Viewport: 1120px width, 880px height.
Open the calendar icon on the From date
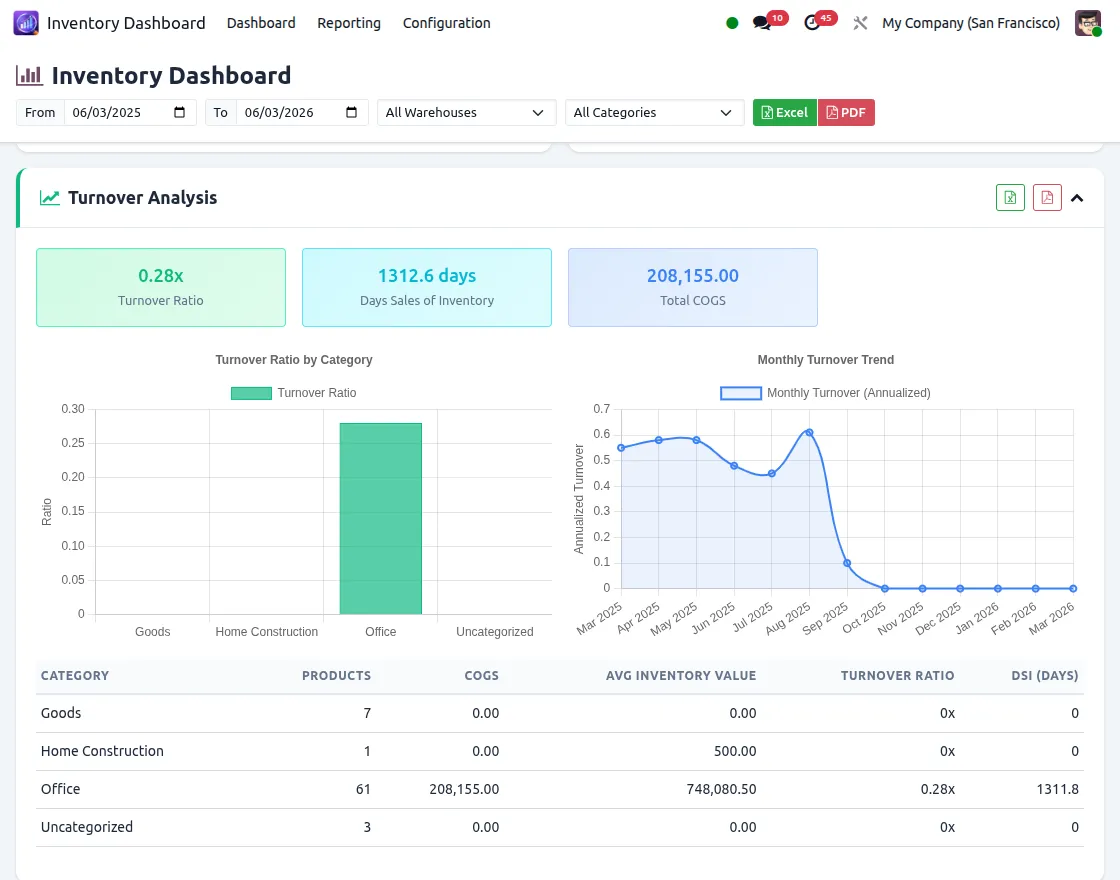180,112
